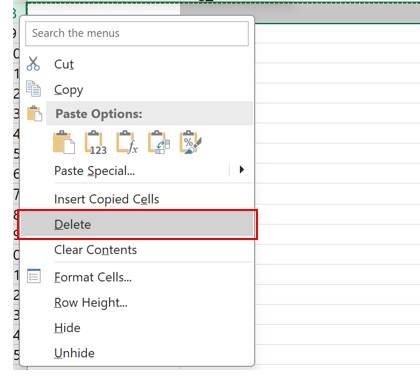Open Format Cells dialog
The height and width of the screenshot is (384, 420).
93,277
